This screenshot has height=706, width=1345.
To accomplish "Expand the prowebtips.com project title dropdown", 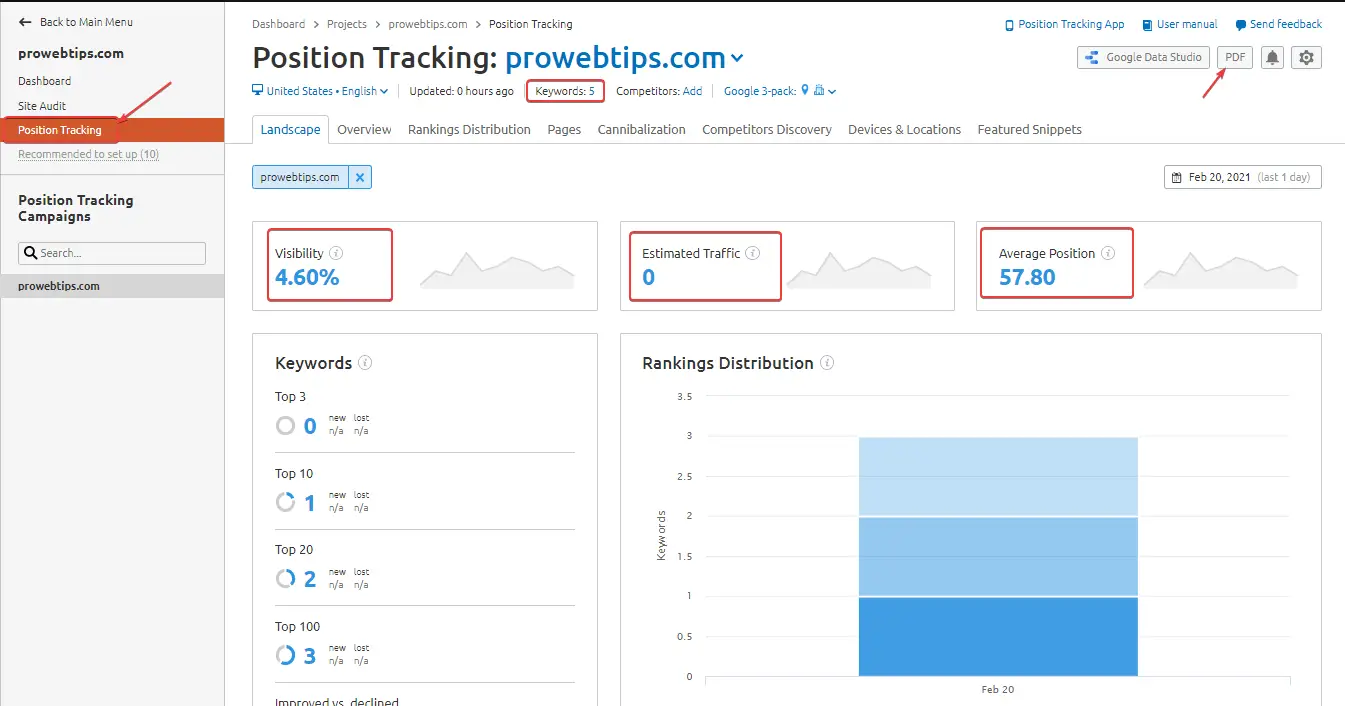I will click(738, 59).
